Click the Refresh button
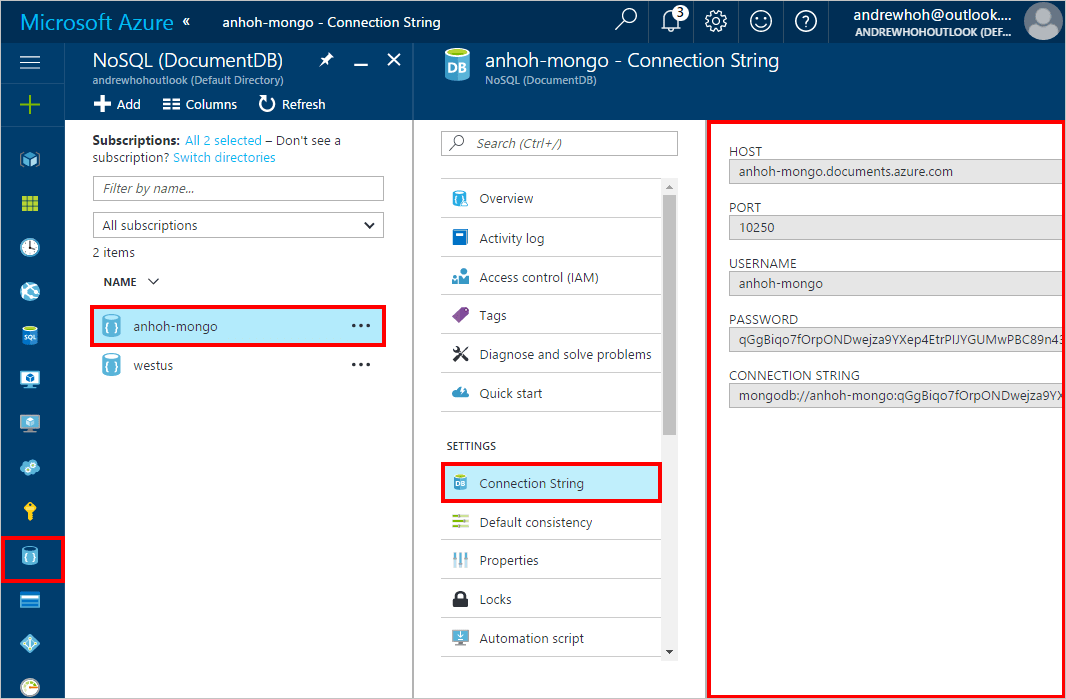 [291, 104]
